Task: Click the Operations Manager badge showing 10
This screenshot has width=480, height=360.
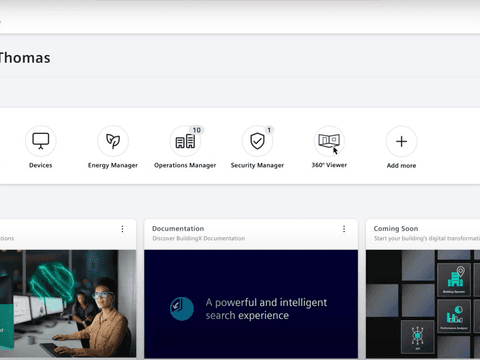Action: pyautogui.click(x=197, y=130)
